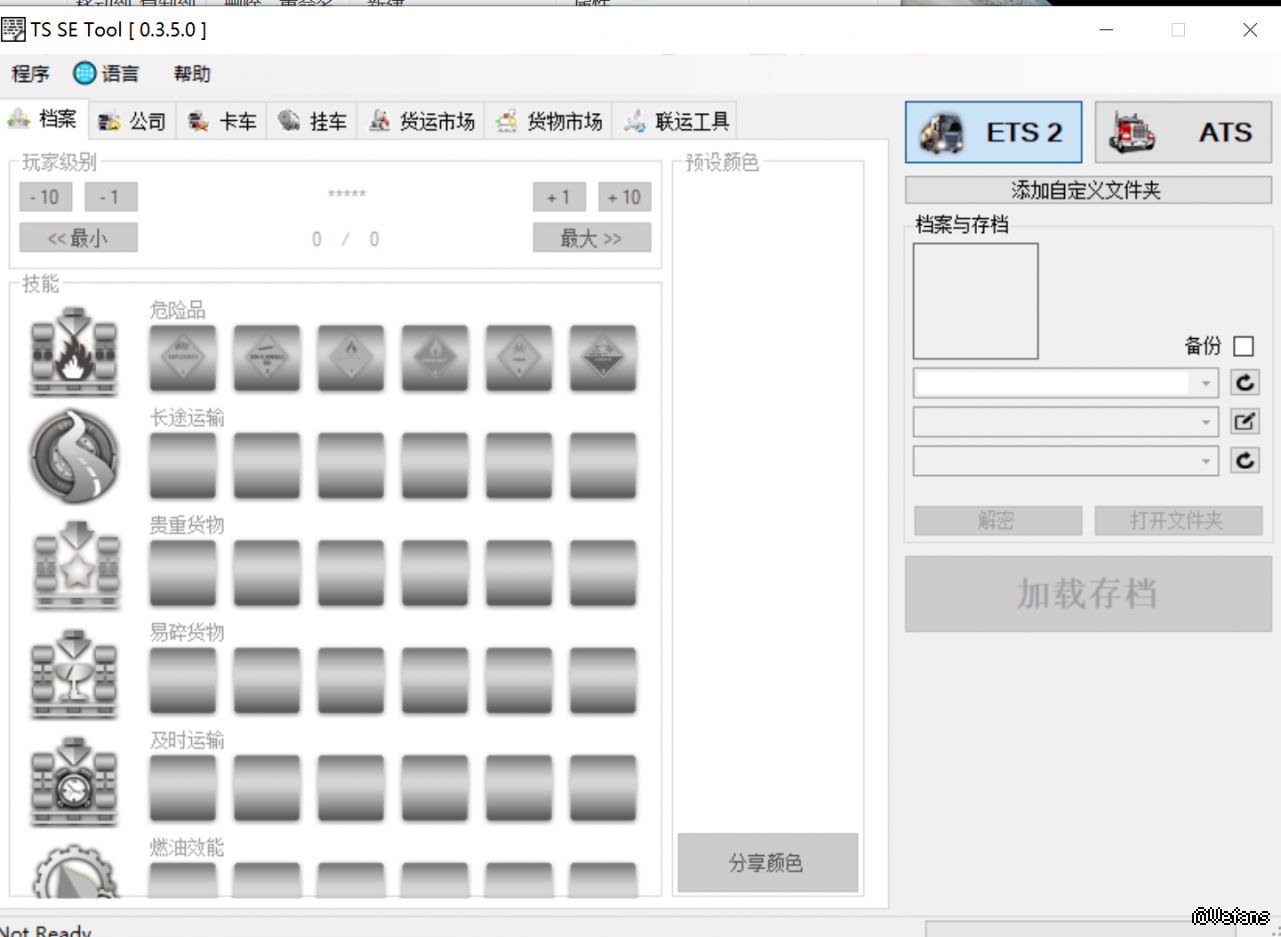This screenshot has width=1281, height=937.
Task: Switch to the 挂车 tab
Action: click(312, 121)
